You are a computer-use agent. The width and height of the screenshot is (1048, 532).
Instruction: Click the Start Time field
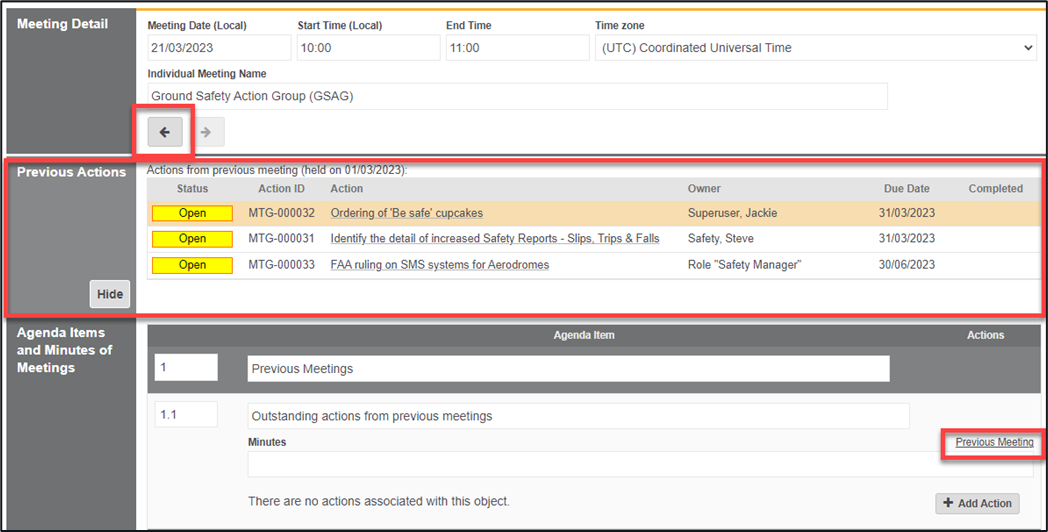368,48
